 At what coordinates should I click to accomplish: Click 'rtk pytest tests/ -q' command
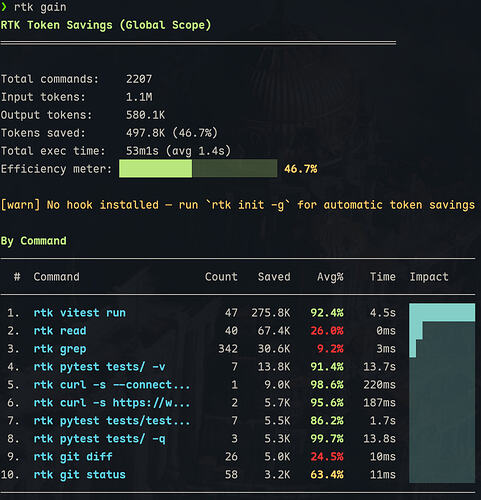click(99, 439)
